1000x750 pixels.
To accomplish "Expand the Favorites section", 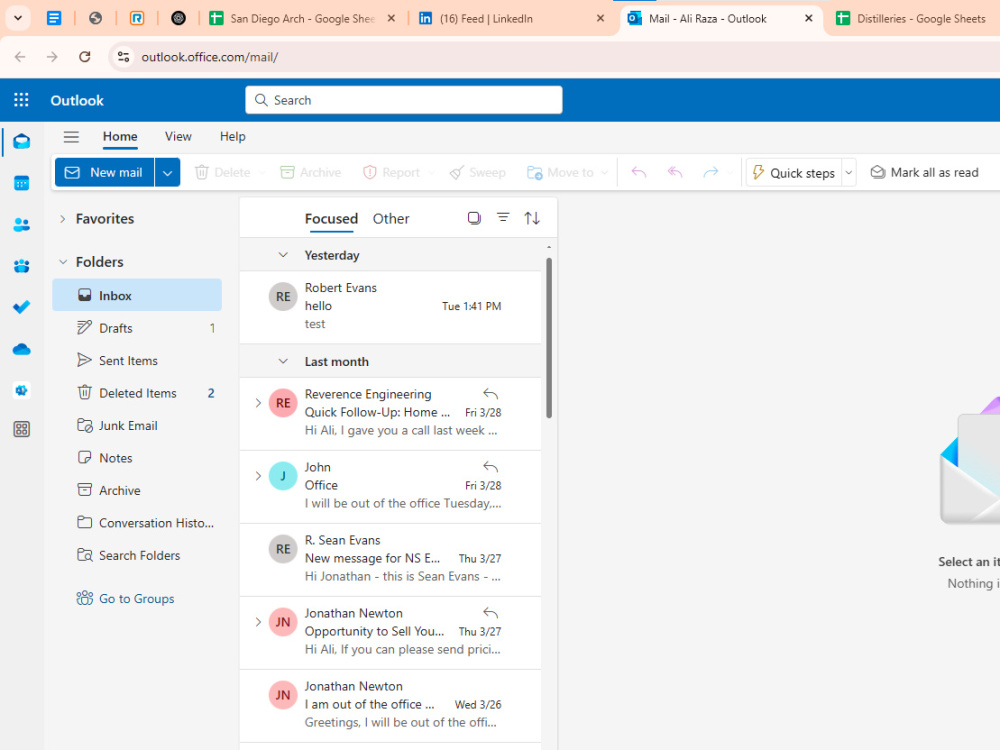I will coord(62,219).
